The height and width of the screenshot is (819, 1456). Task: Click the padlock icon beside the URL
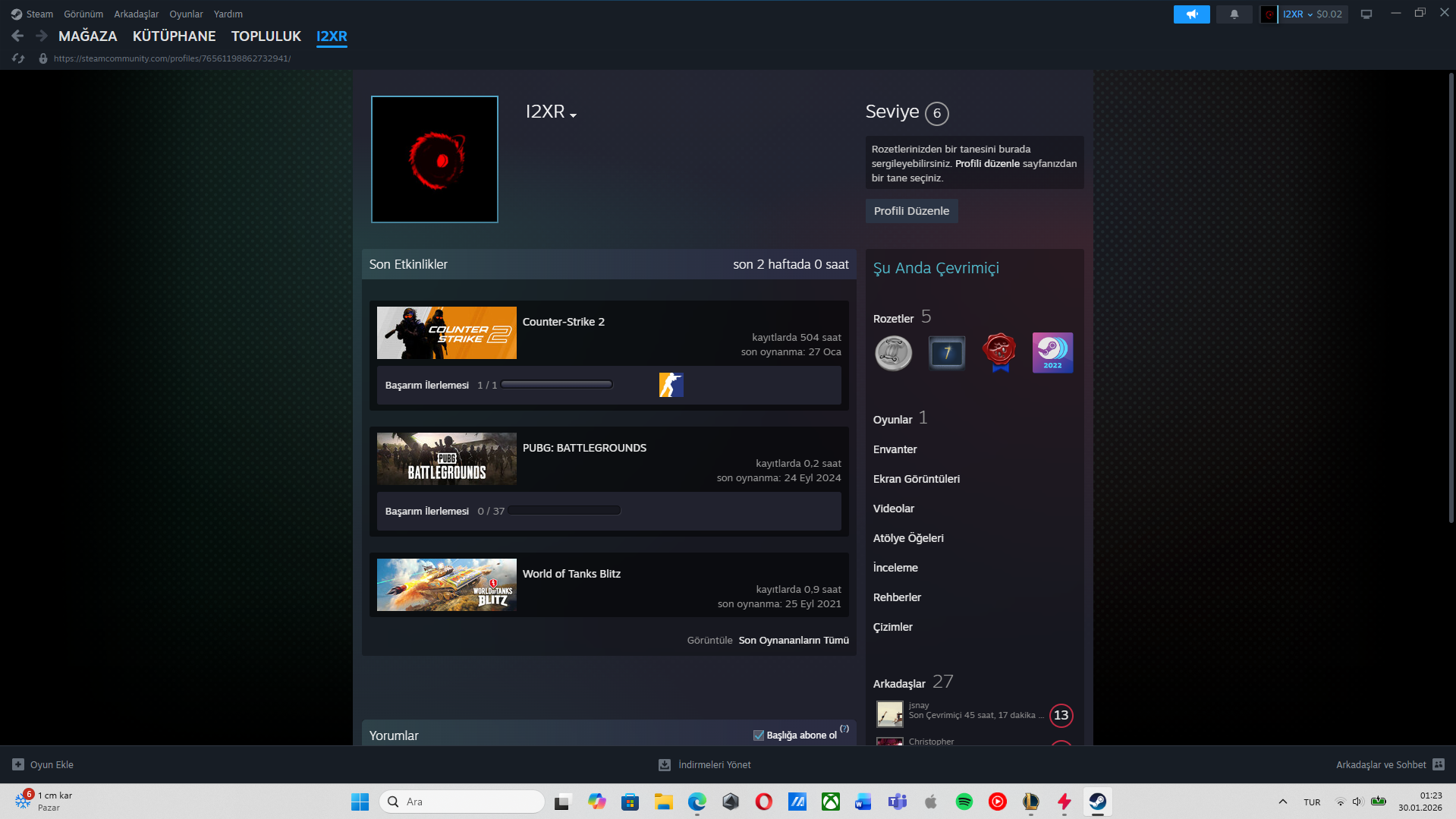(x=43, y=58)
